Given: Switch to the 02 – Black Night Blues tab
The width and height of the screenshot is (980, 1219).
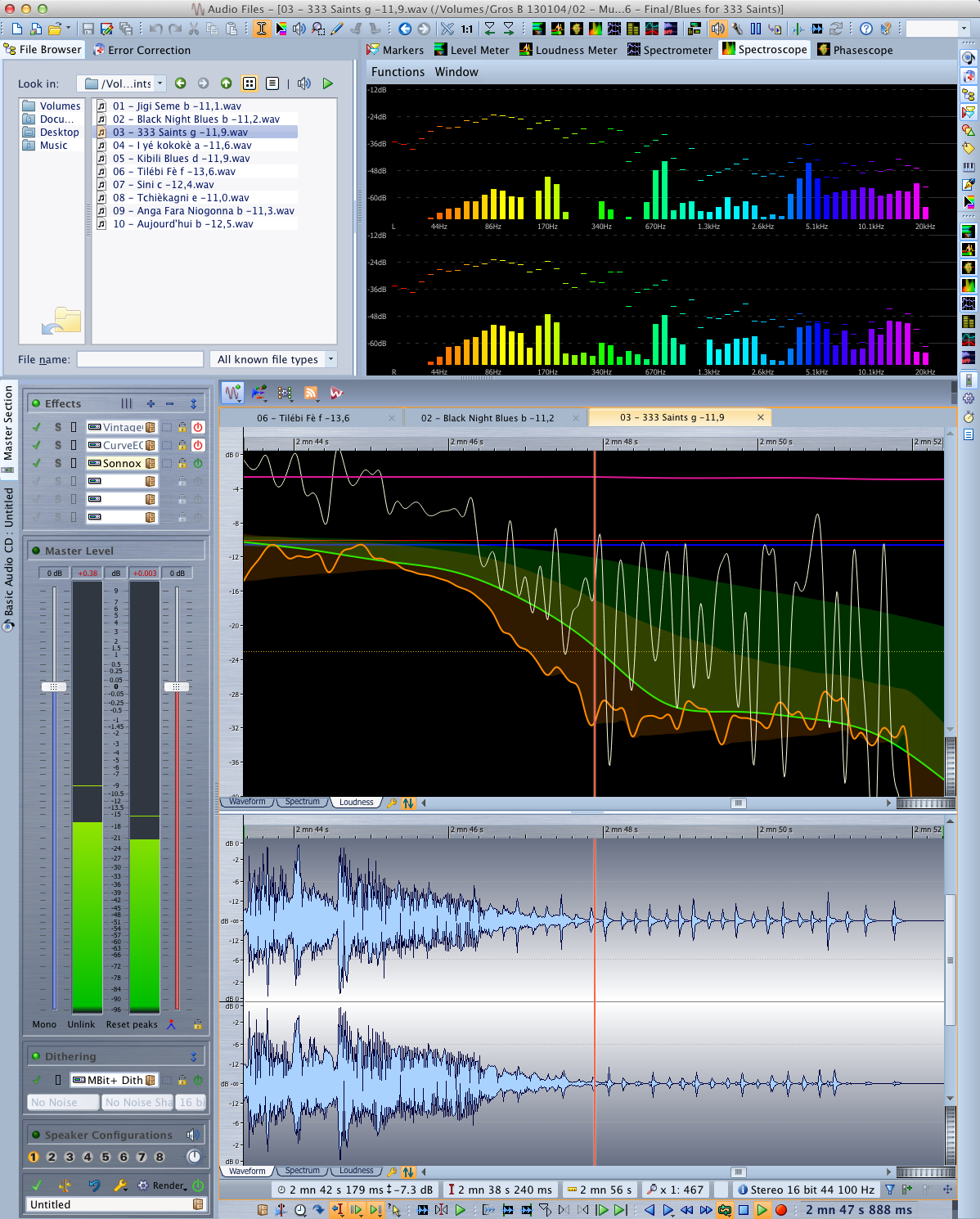Looking at the screenshot, I should coord(488,418).
